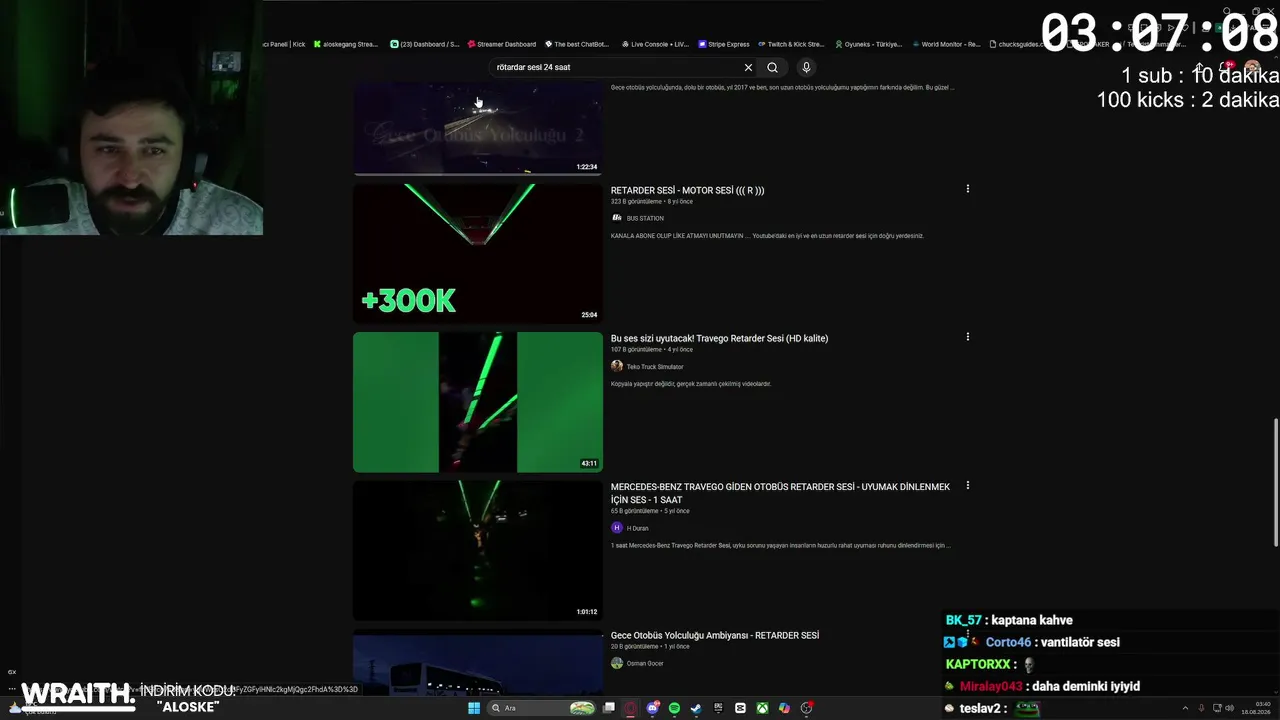
Task: Open the 'Oyuneks - Türkiye' bookmark
Action: [x=868, y=44]
